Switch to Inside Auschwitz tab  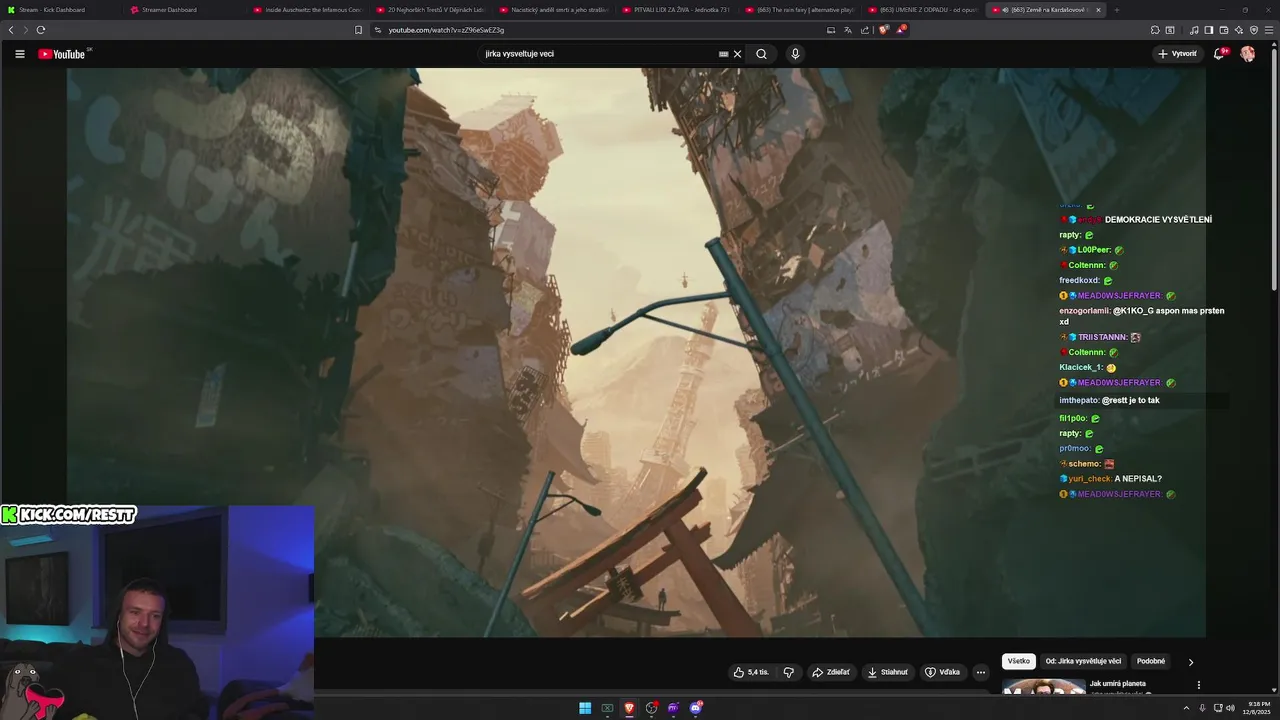[x=308, y=10]
